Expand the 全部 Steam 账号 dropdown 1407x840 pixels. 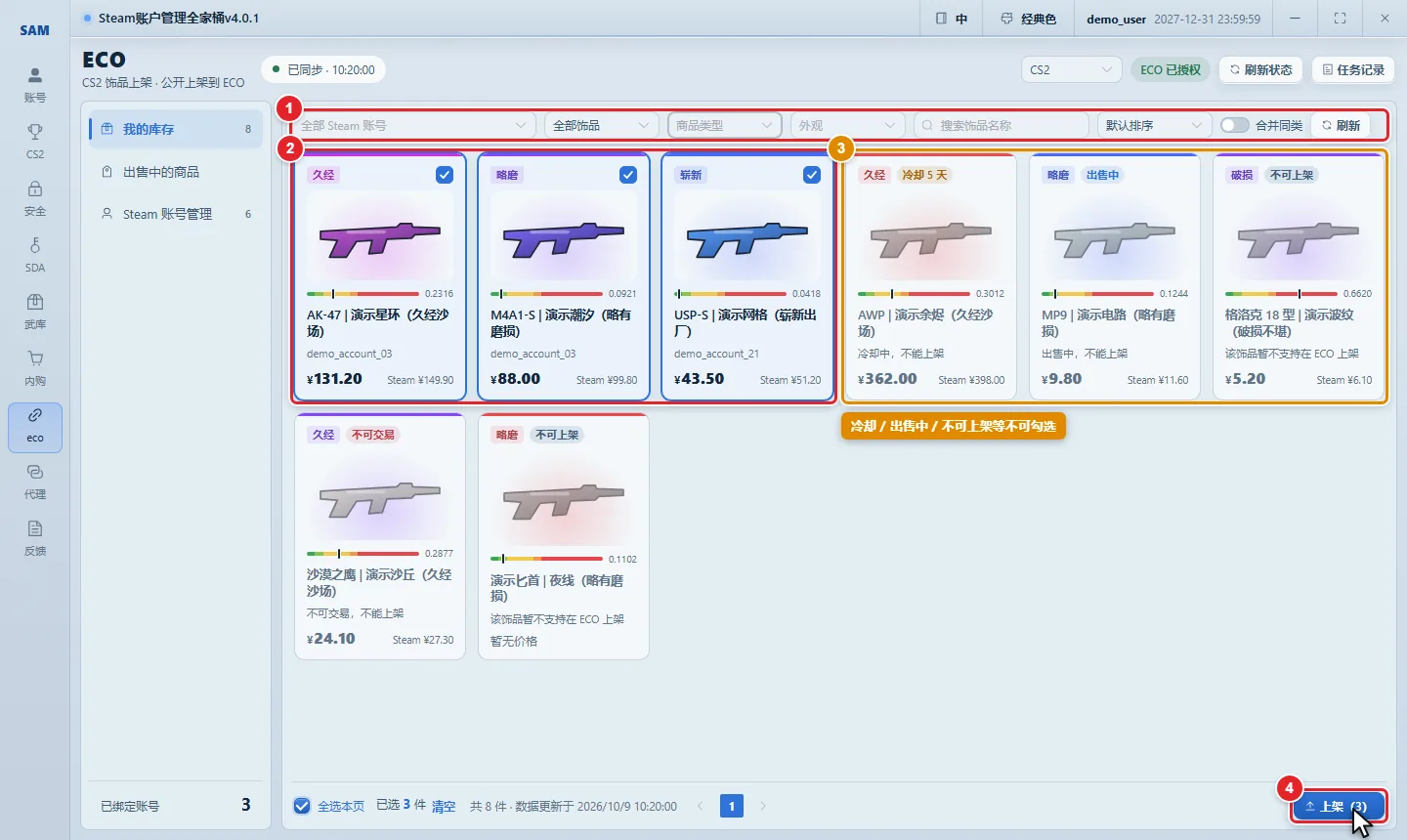413,125
